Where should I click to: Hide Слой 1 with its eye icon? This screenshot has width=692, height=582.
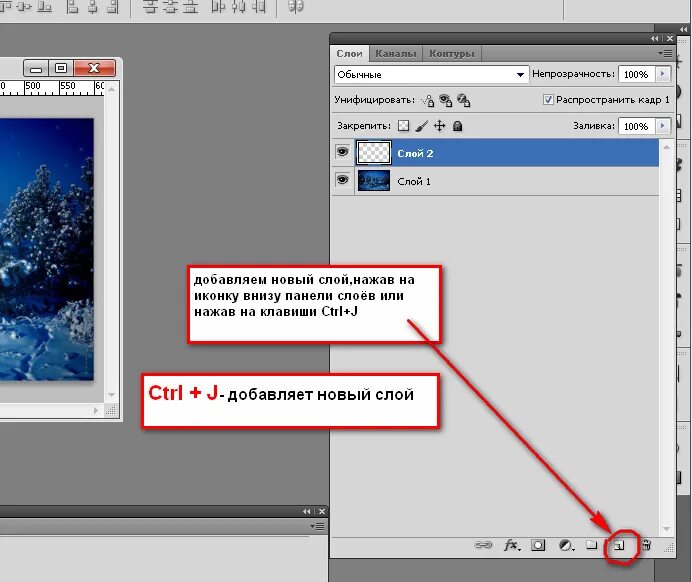point(342,180)
